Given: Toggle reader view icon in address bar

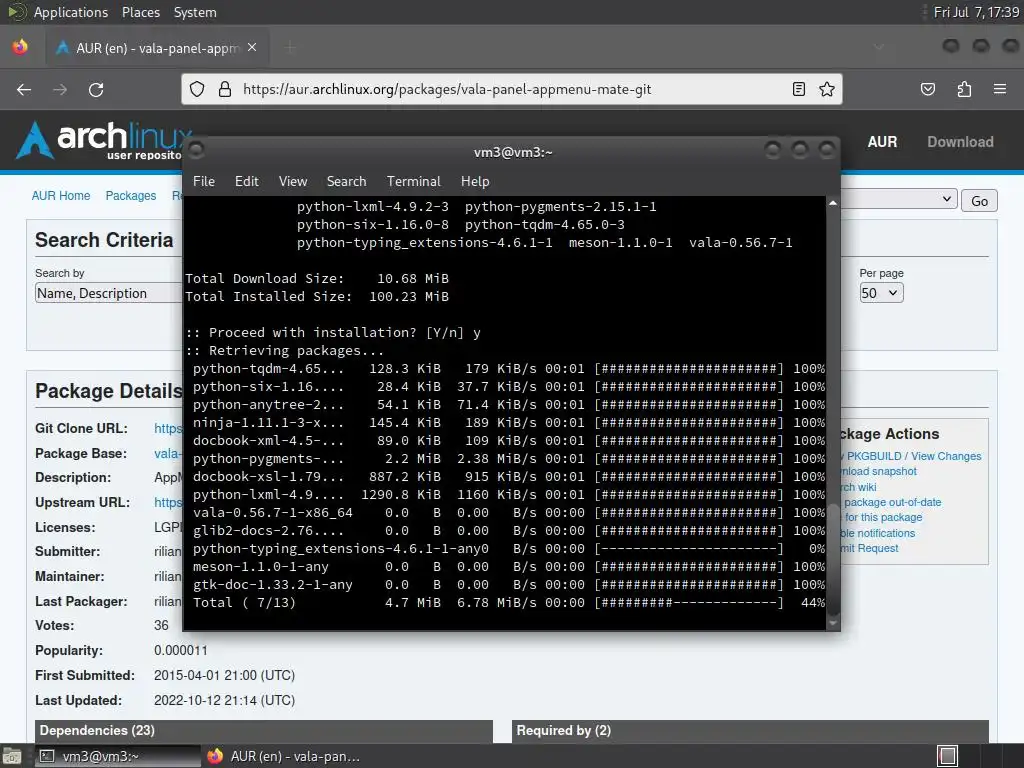Looking at the screenshot, I should [x=799, y=89].
